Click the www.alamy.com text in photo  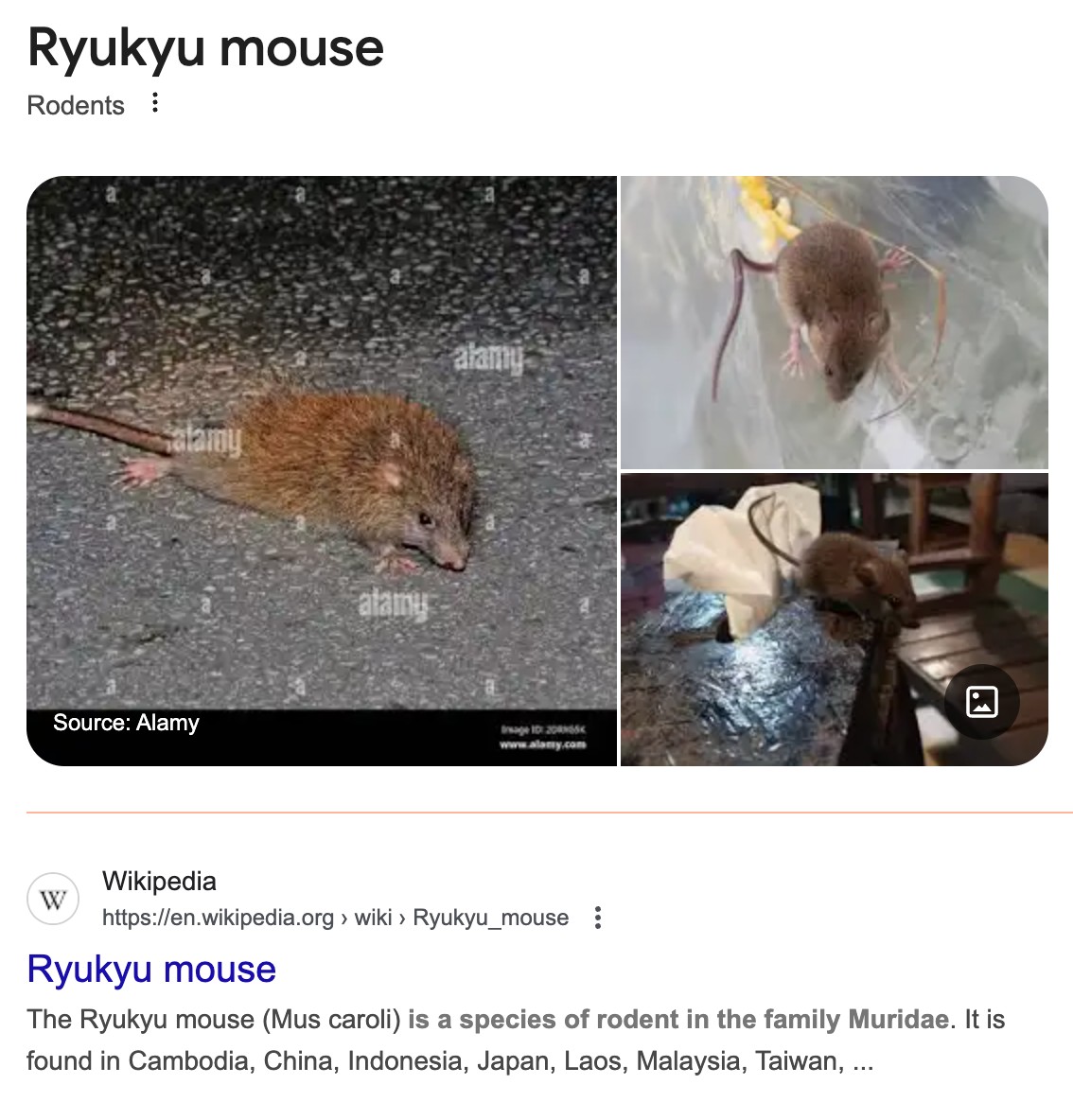tap(542, 744)
